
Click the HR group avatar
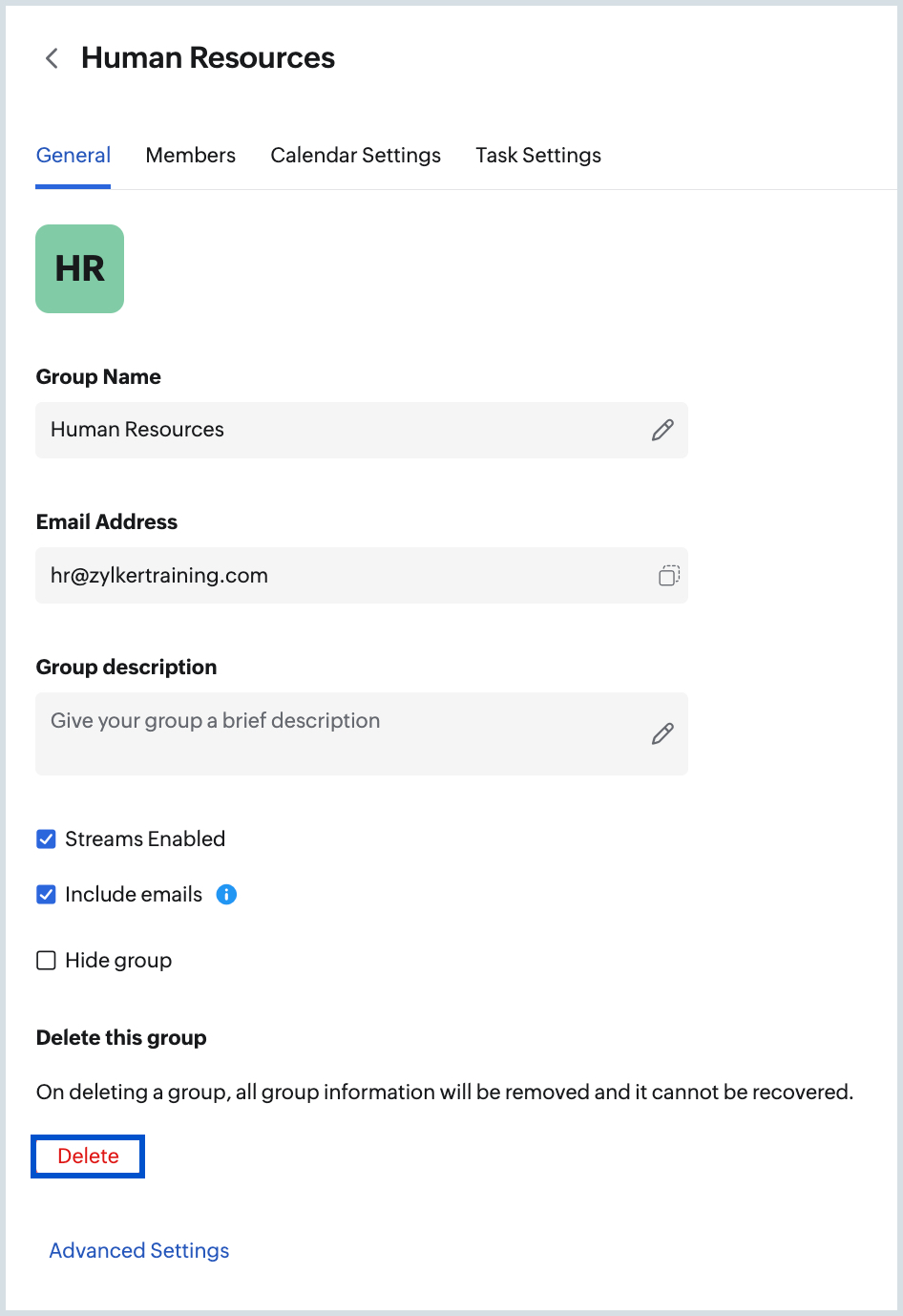point(79,268)
